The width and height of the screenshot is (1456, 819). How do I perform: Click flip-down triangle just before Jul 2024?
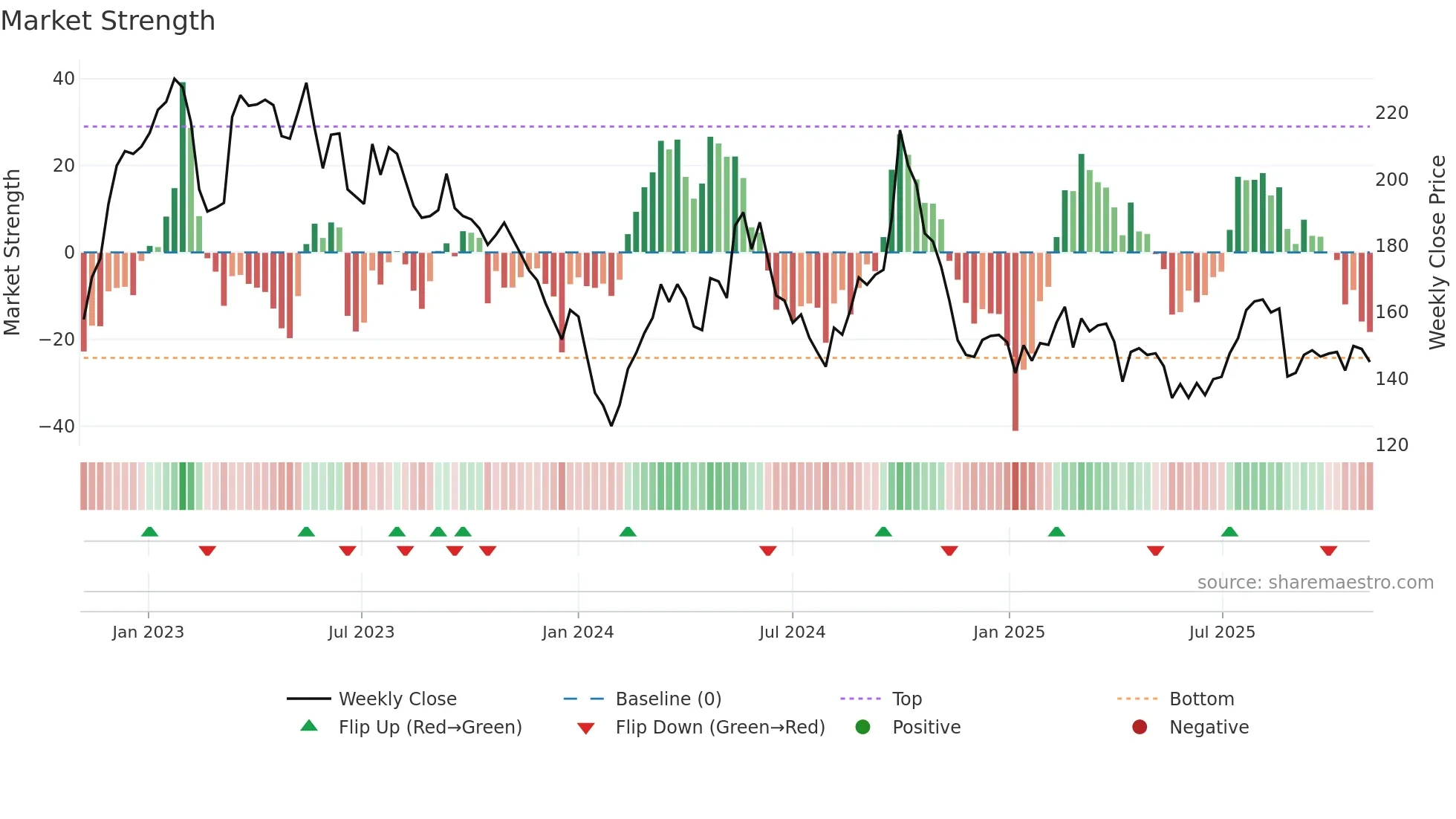[x=768, y=551]
